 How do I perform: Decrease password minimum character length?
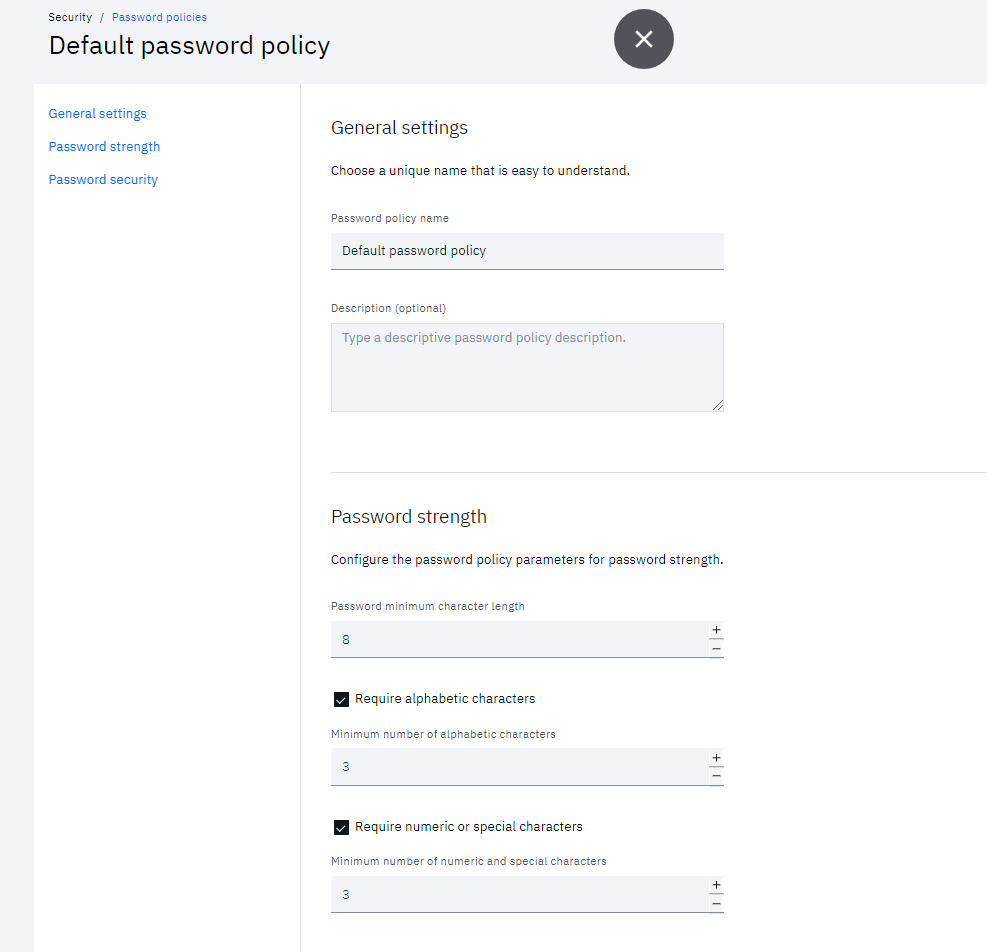point(716,649)
